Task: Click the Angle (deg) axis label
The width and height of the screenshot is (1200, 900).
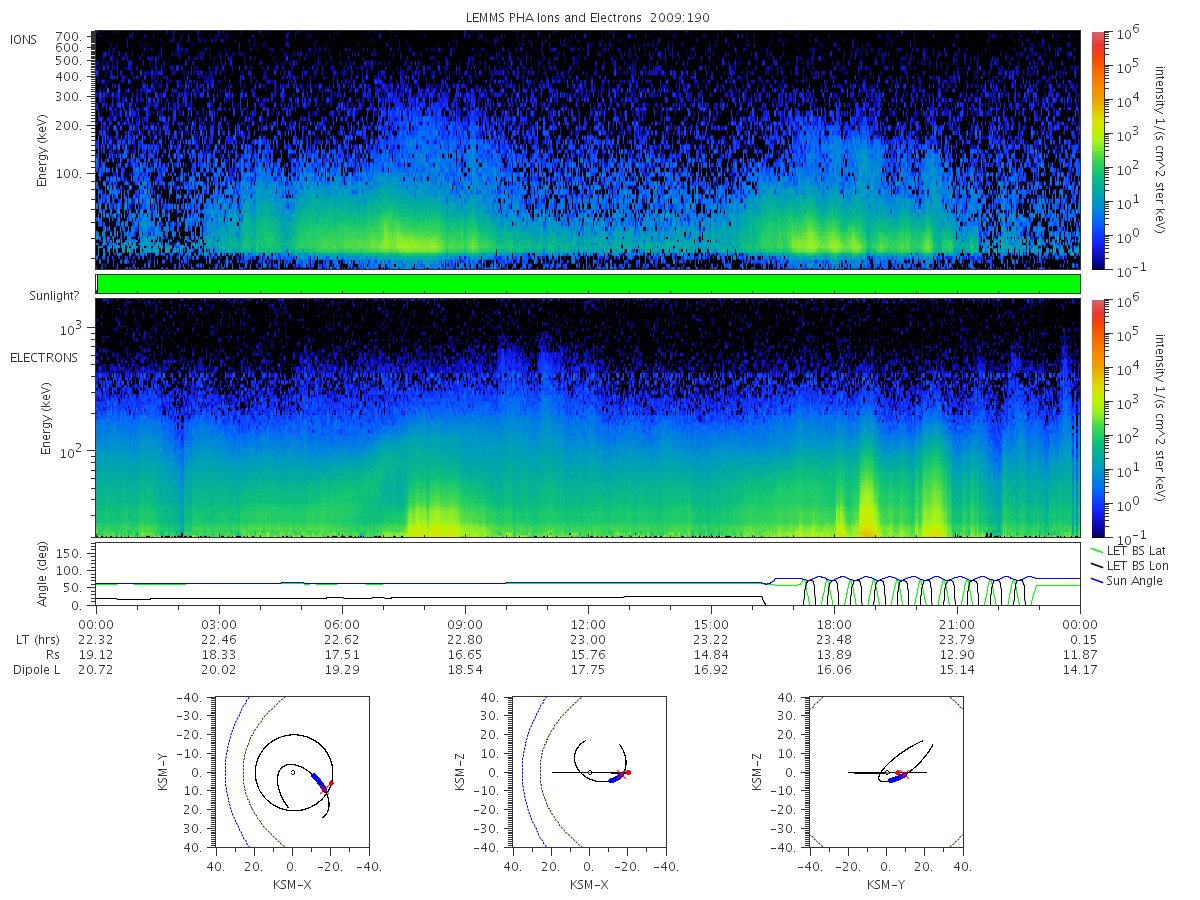Action: click(x=43, y=577)
